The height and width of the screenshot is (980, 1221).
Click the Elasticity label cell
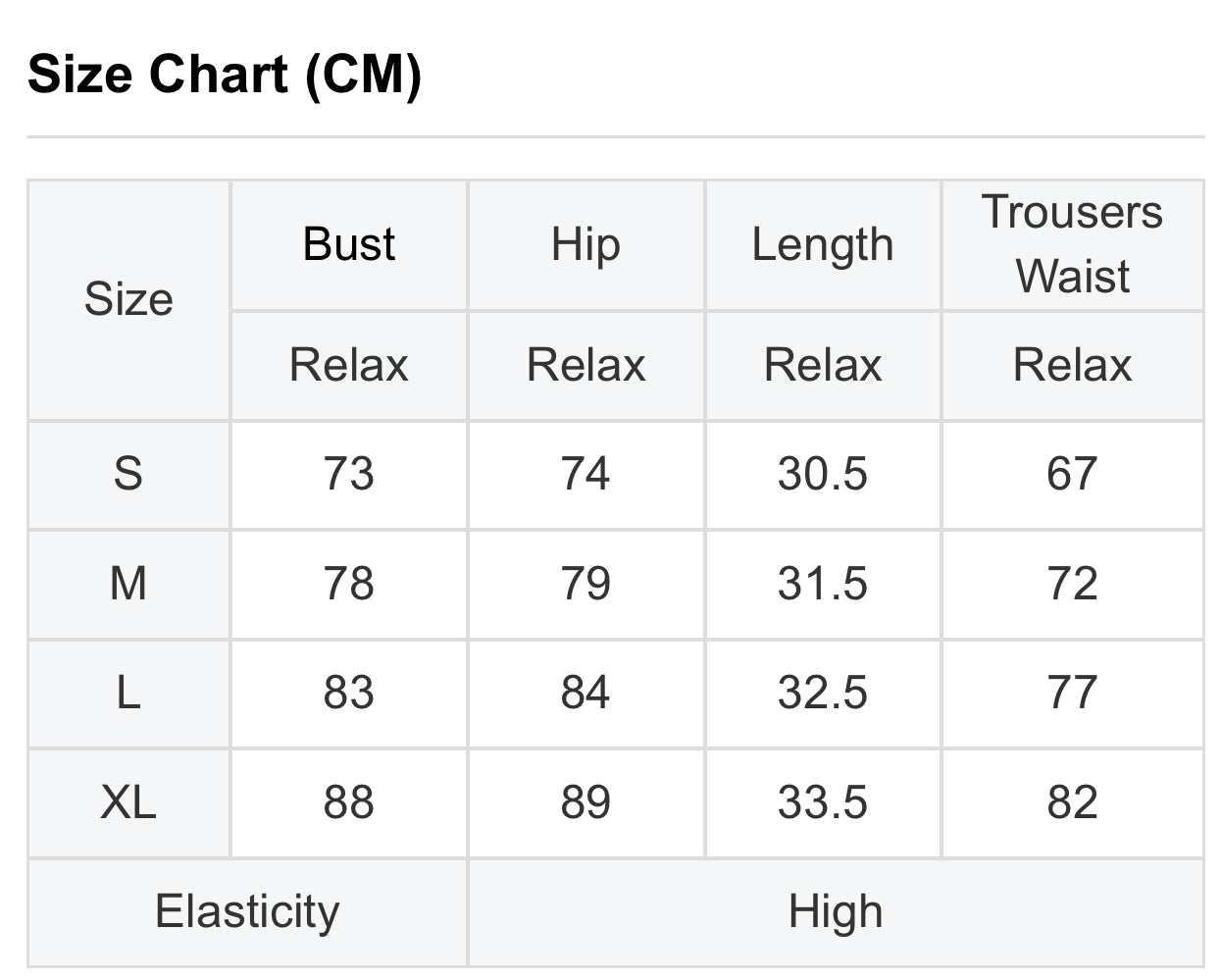point(247,911)
